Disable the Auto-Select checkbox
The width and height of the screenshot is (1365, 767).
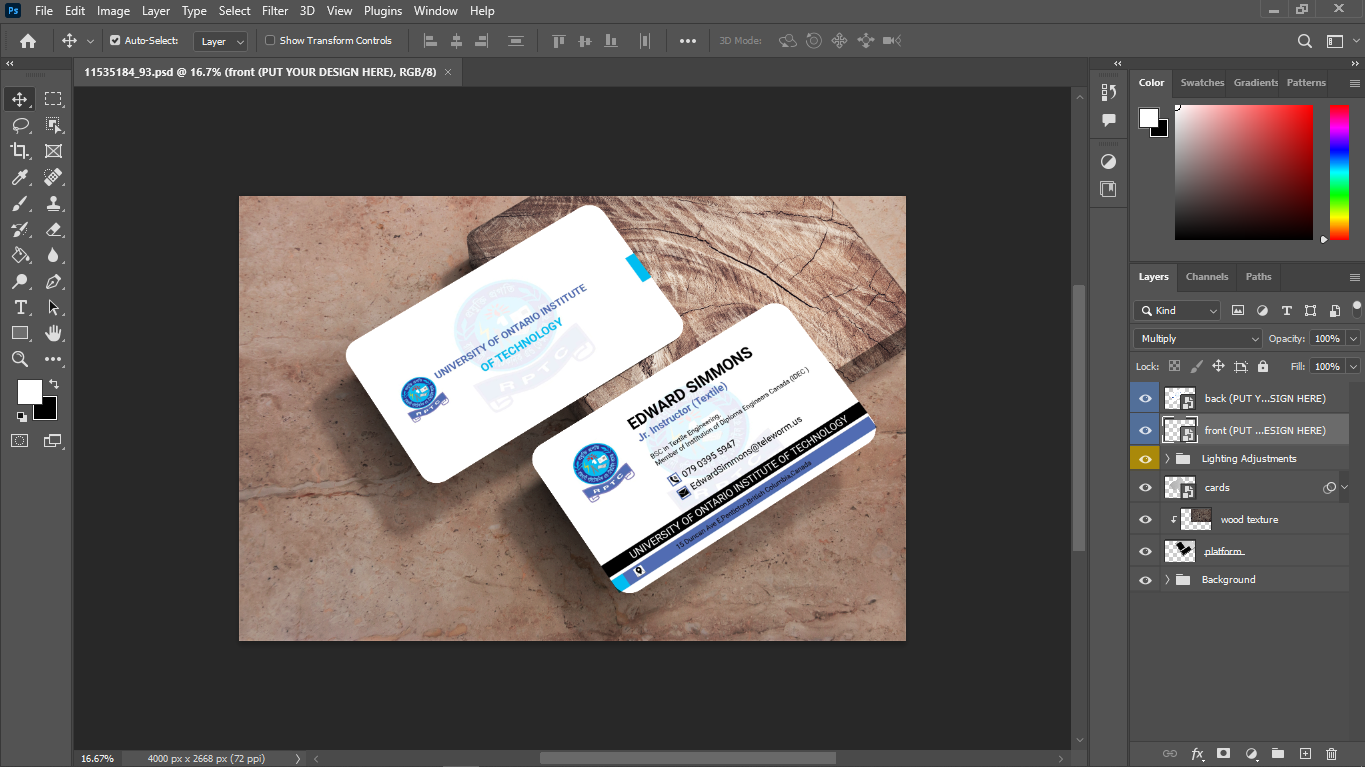pos(115,41)
